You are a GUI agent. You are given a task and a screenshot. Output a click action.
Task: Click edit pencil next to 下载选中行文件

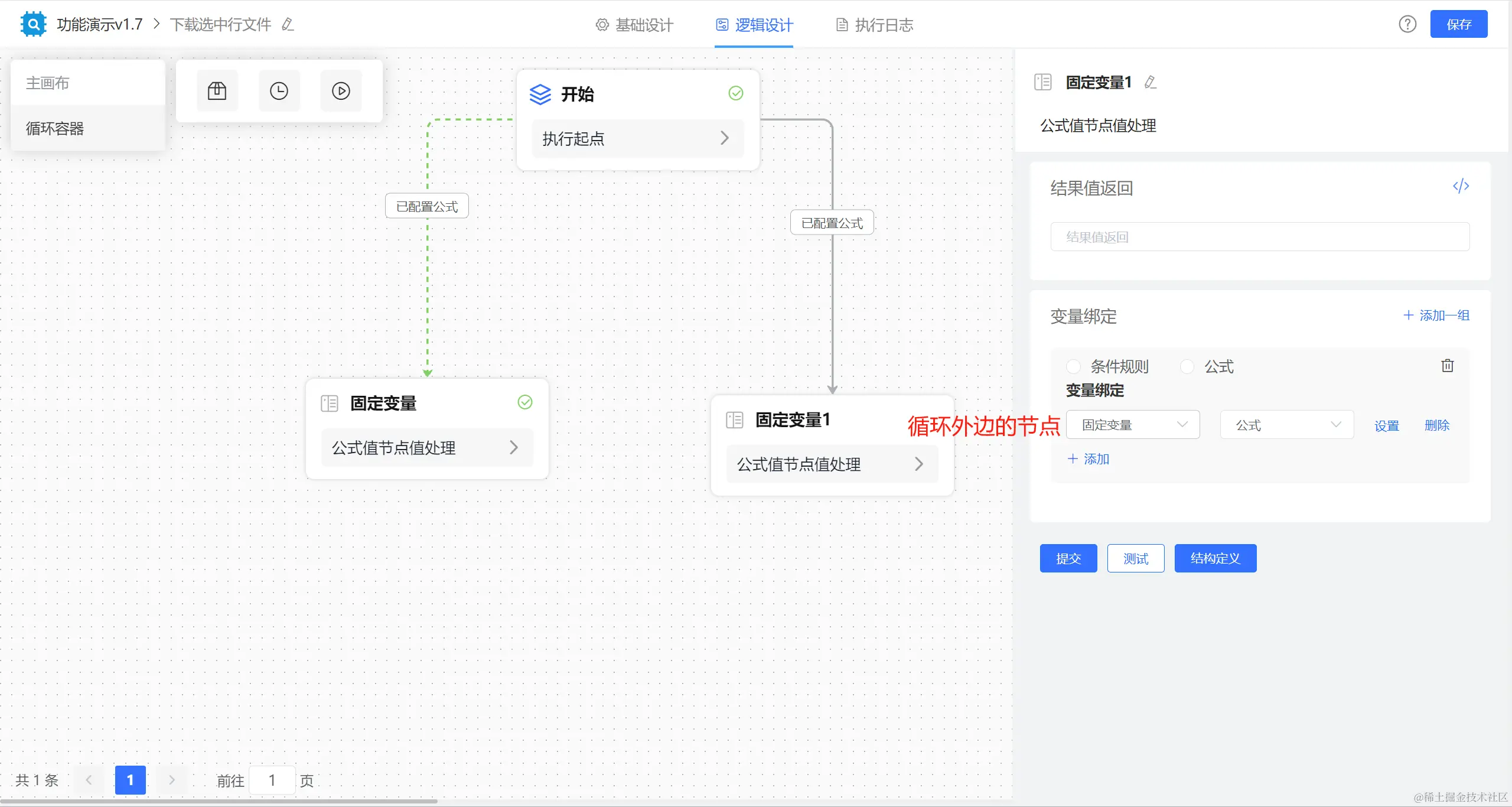tap(288, 24)
